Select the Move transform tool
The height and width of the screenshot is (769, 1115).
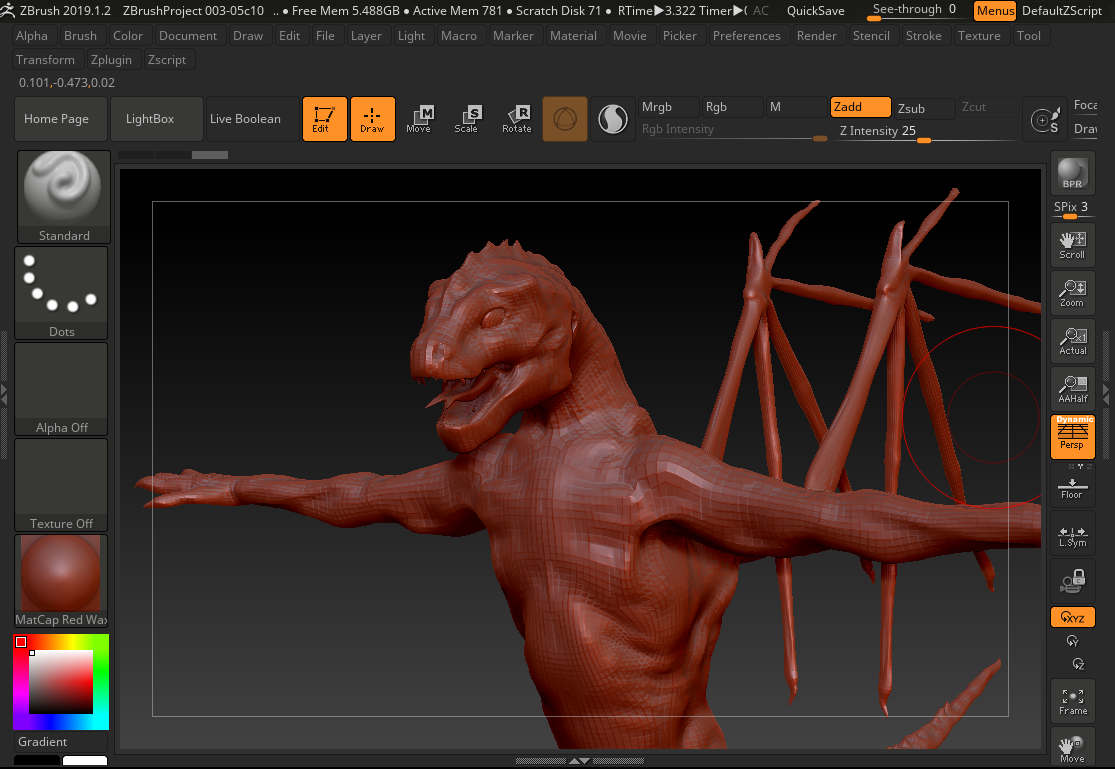(x=419, y=119)
